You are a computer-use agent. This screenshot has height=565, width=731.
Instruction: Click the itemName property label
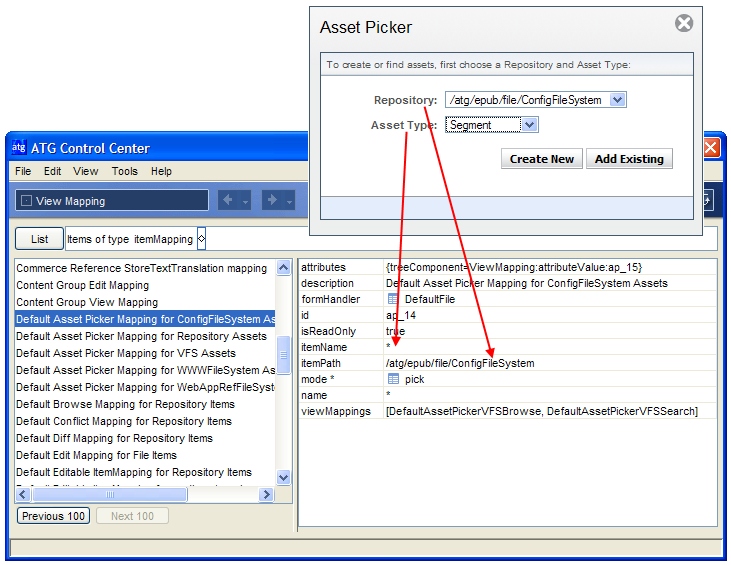[324, 347]
